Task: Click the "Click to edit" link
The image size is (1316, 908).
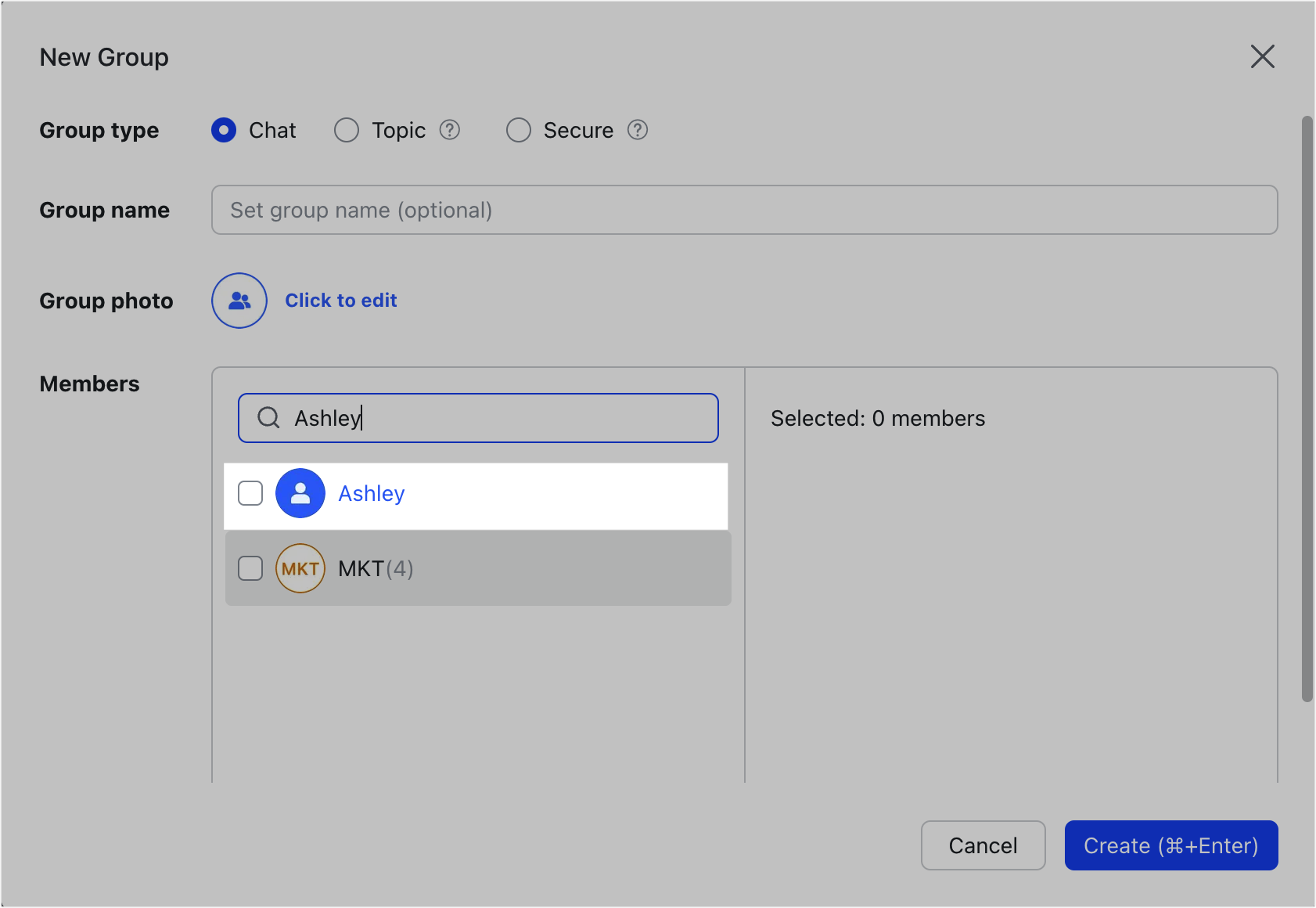Action: (341, 300)
